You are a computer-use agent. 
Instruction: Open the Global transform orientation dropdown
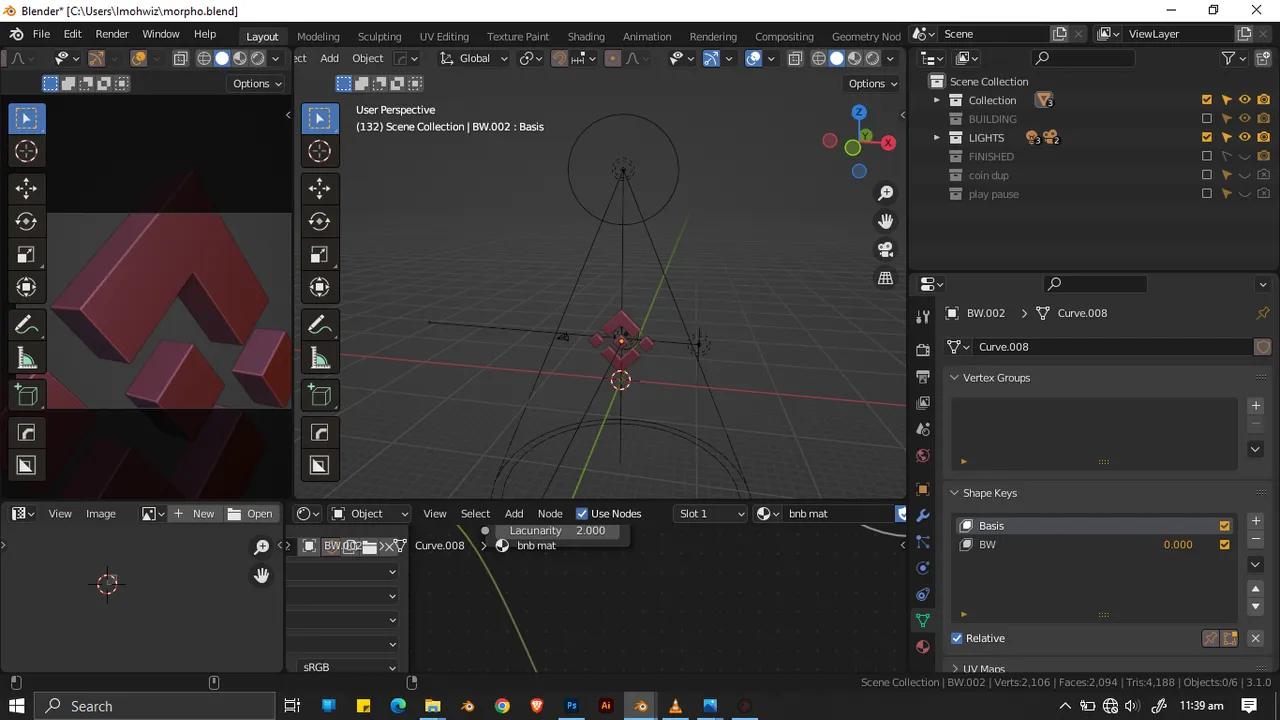tap(474, 59)
